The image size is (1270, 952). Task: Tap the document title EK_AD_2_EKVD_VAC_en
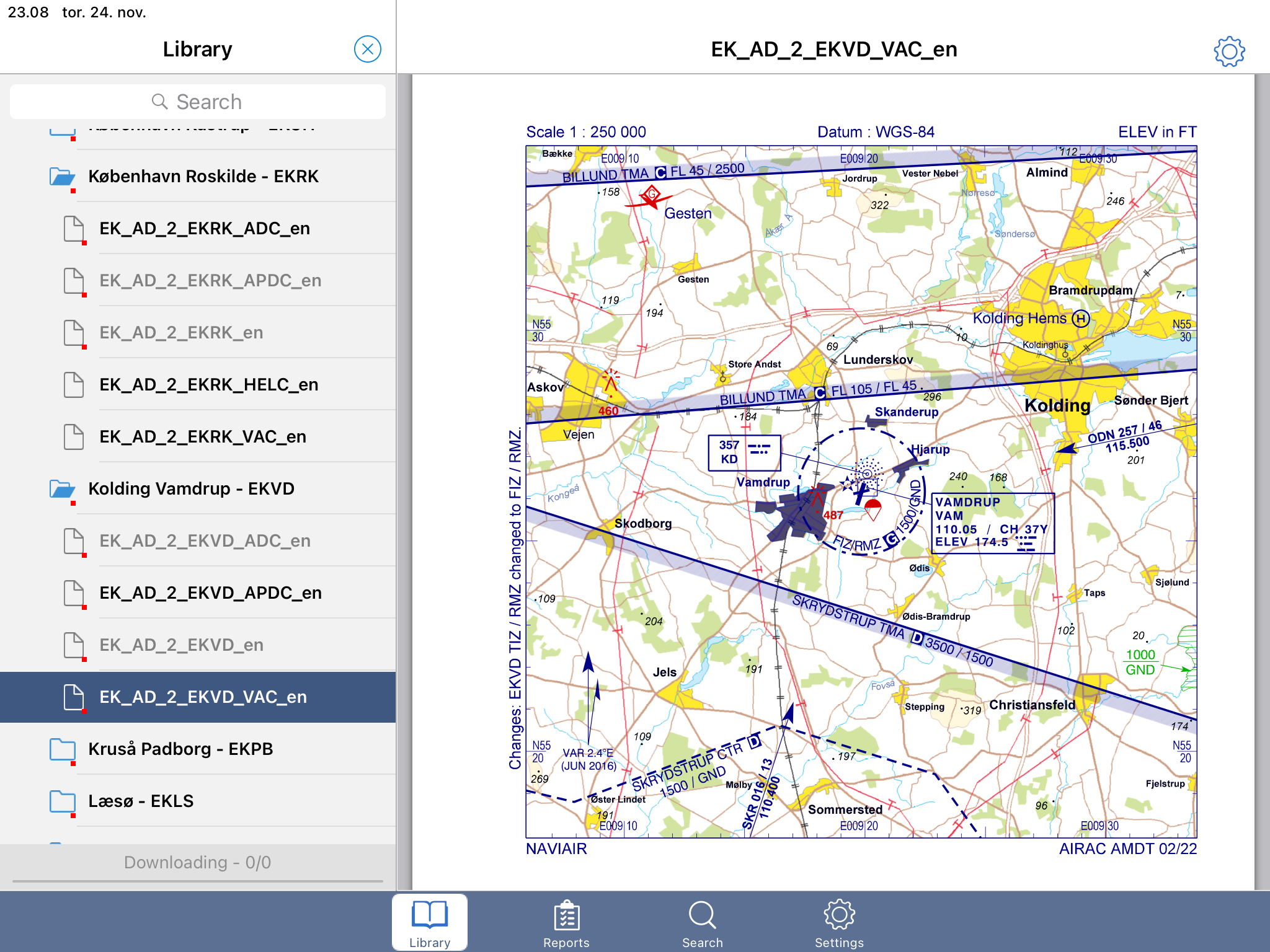[x=834, y=49]
